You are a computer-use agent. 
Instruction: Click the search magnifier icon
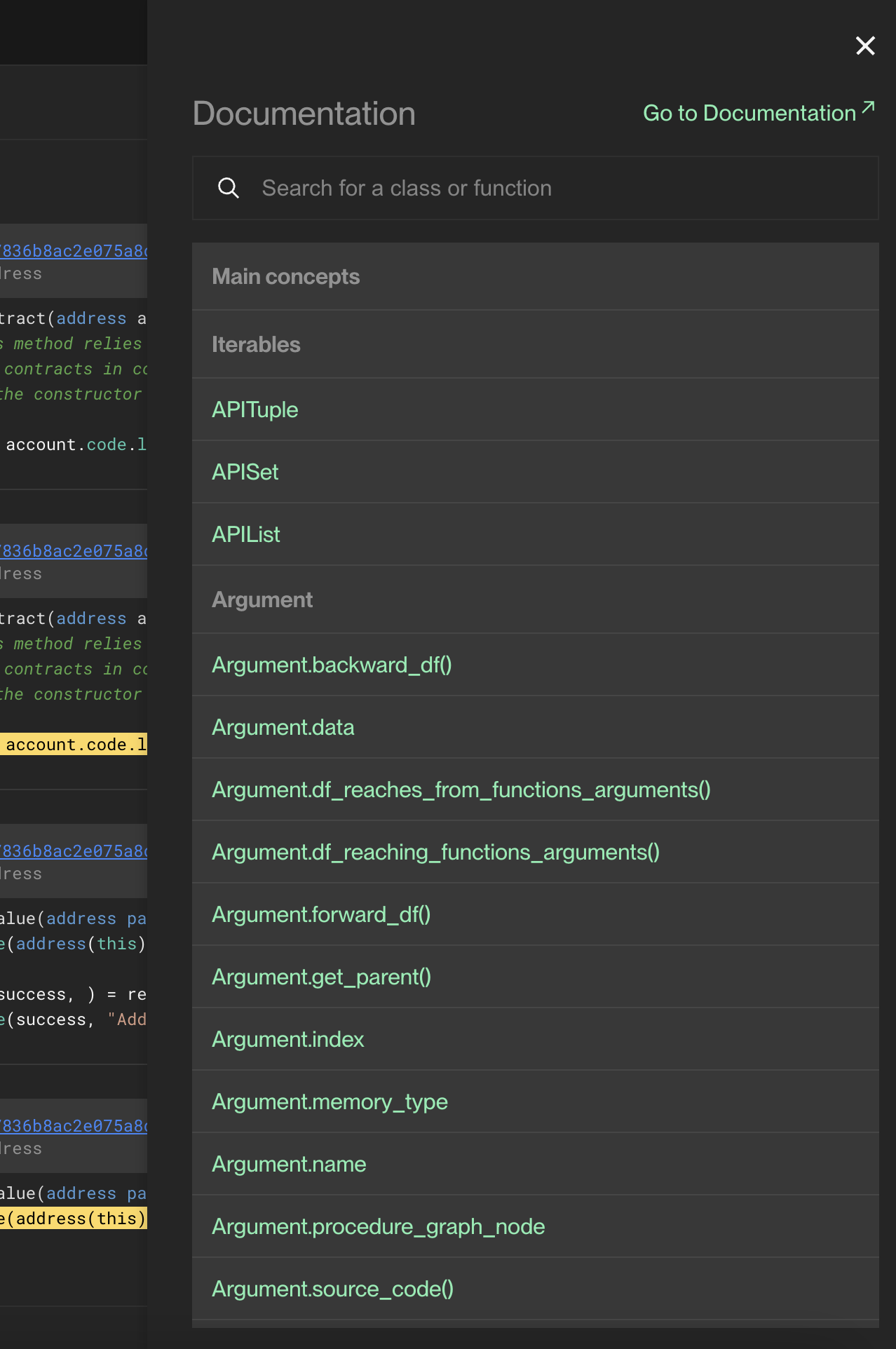click(x=229, y=188)
